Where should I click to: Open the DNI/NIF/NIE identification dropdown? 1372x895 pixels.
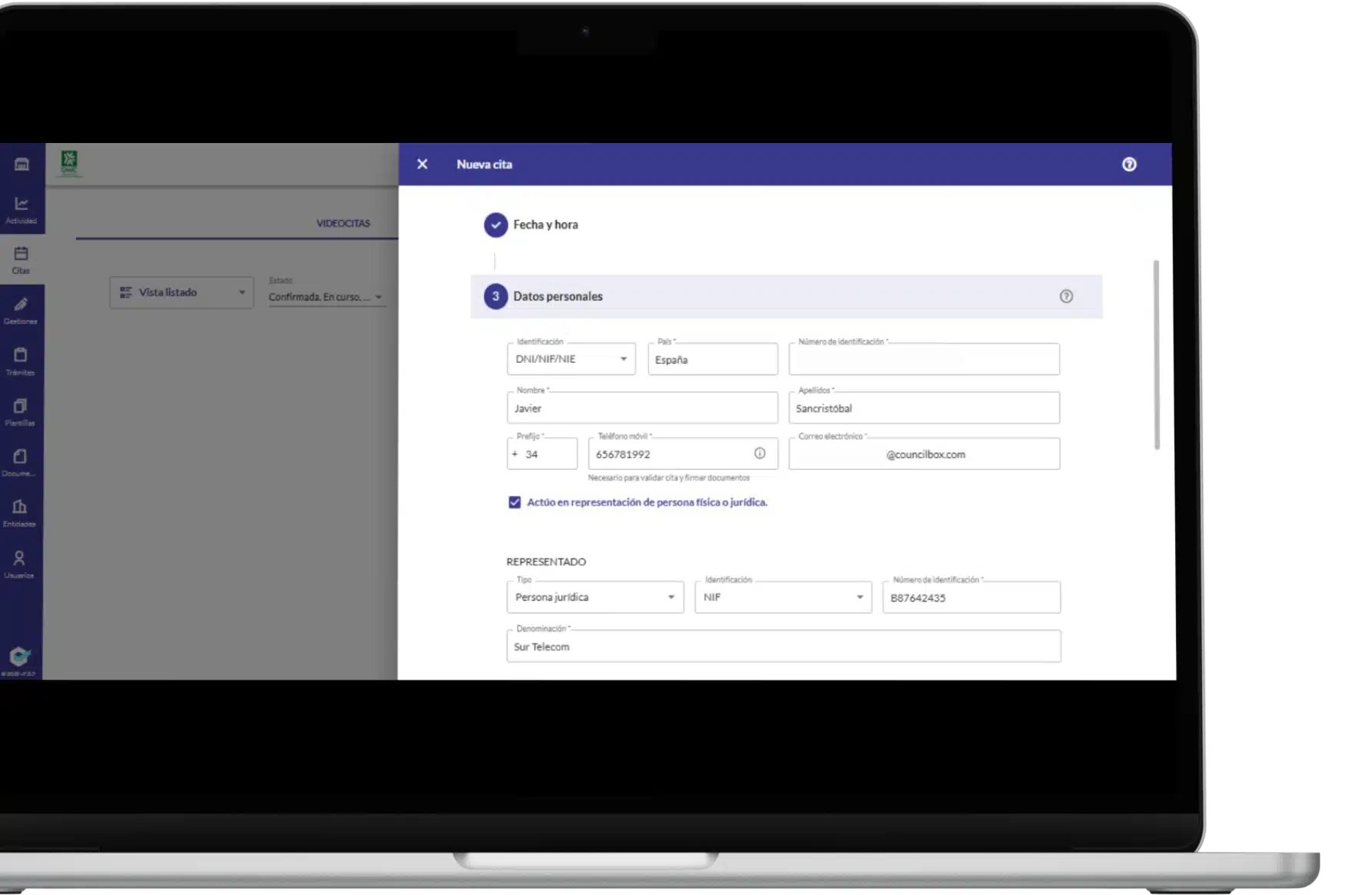[571, 359]
